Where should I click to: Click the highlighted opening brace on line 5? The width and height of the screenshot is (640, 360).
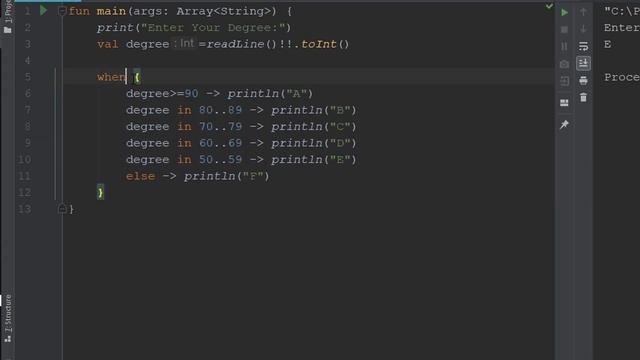tap(137, 77)
